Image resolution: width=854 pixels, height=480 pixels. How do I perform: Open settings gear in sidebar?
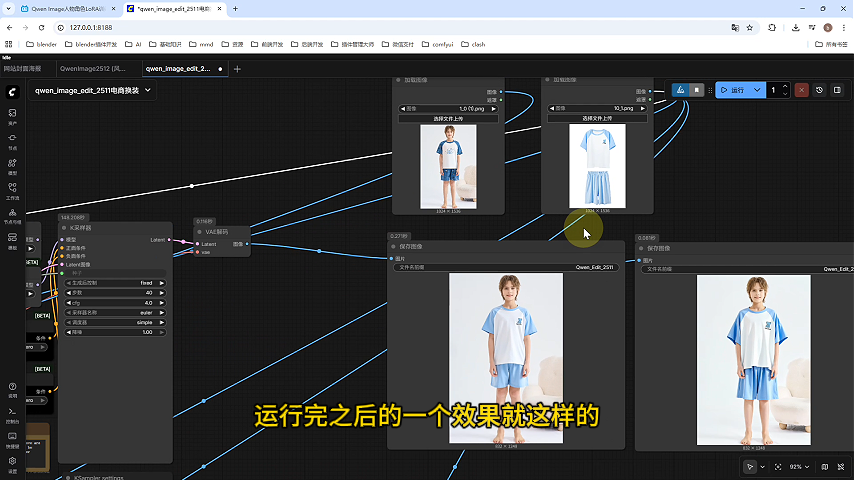tap(12, 464)
